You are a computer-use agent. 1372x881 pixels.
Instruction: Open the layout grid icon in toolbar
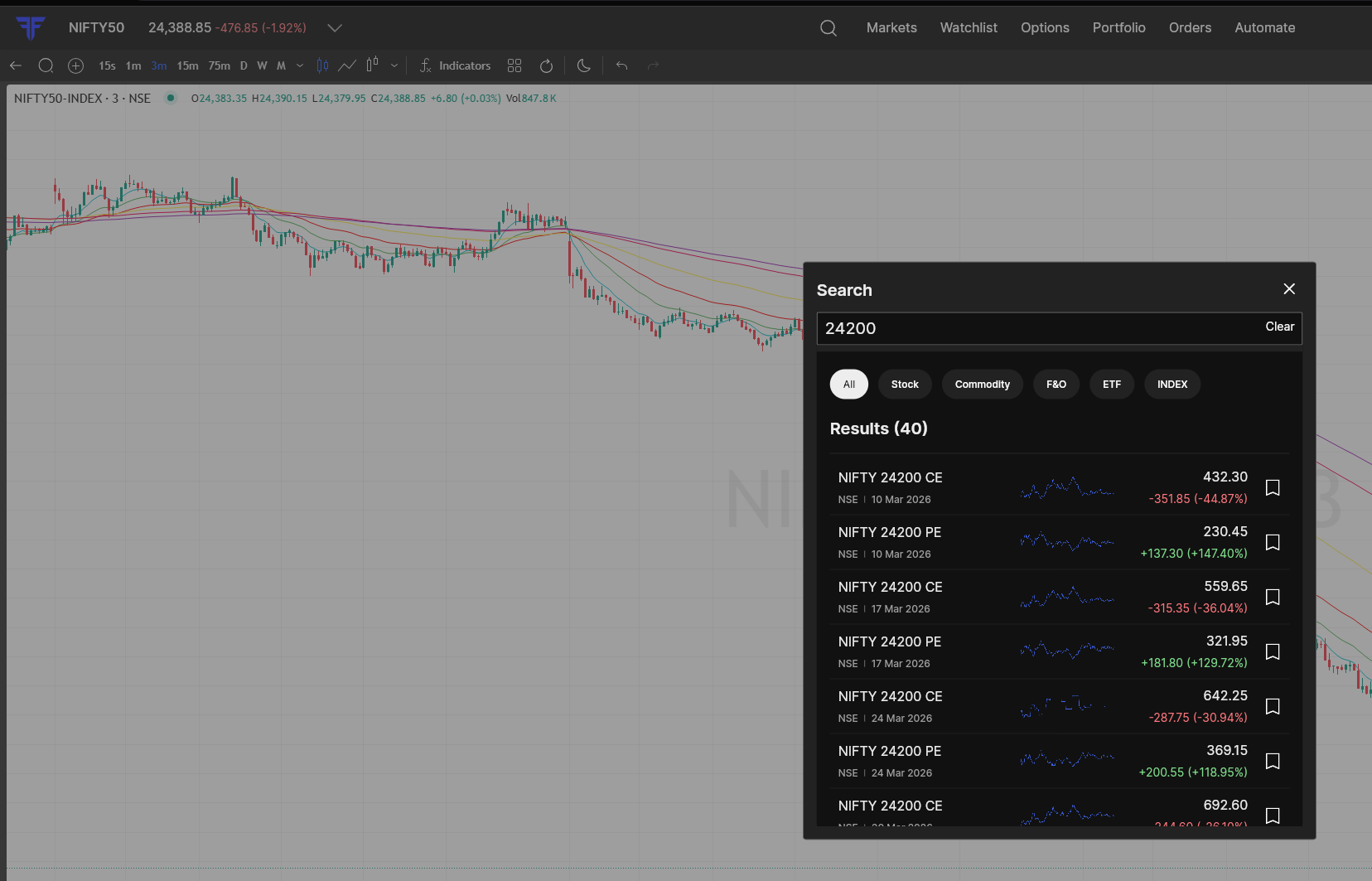click(x=514, y=65)
